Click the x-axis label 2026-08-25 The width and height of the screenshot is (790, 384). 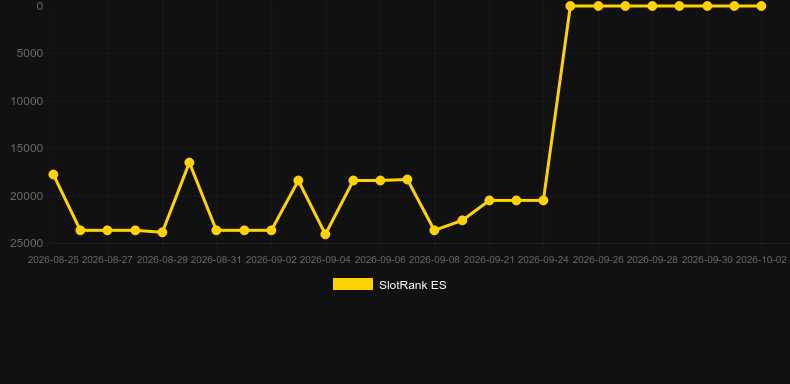53,260
